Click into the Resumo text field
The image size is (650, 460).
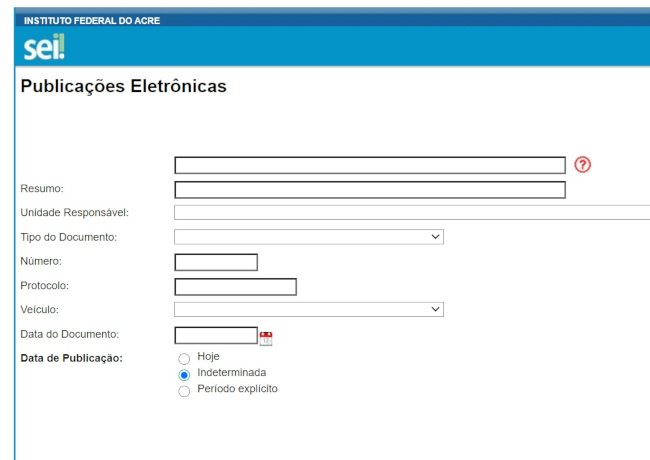click(369, 190)
